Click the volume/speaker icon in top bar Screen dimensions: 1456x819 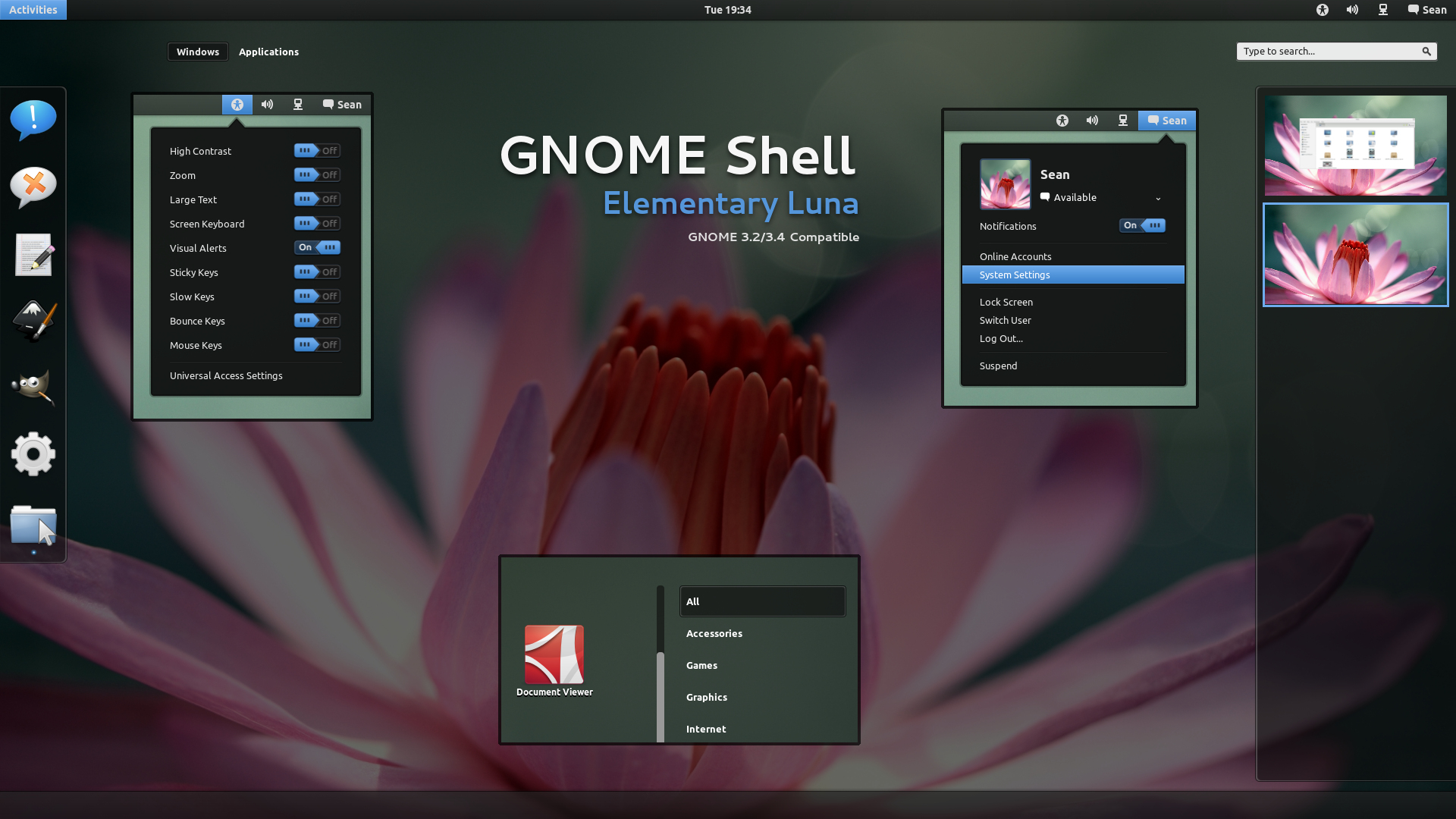coord(1352,10)
